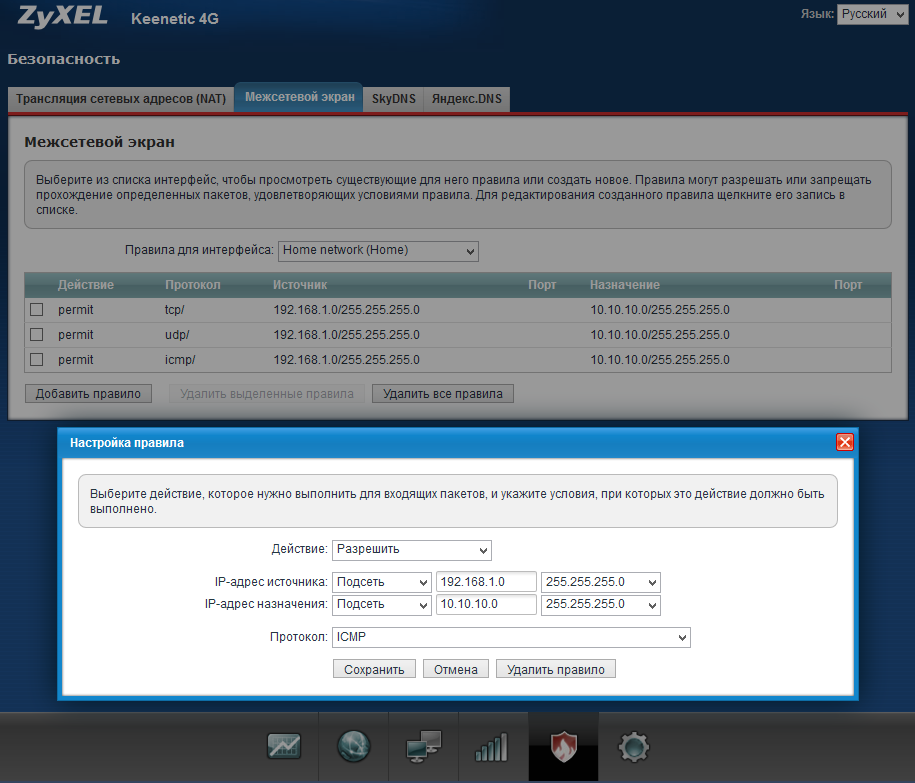
Task: Click the source IP address field
Action: 486,582
